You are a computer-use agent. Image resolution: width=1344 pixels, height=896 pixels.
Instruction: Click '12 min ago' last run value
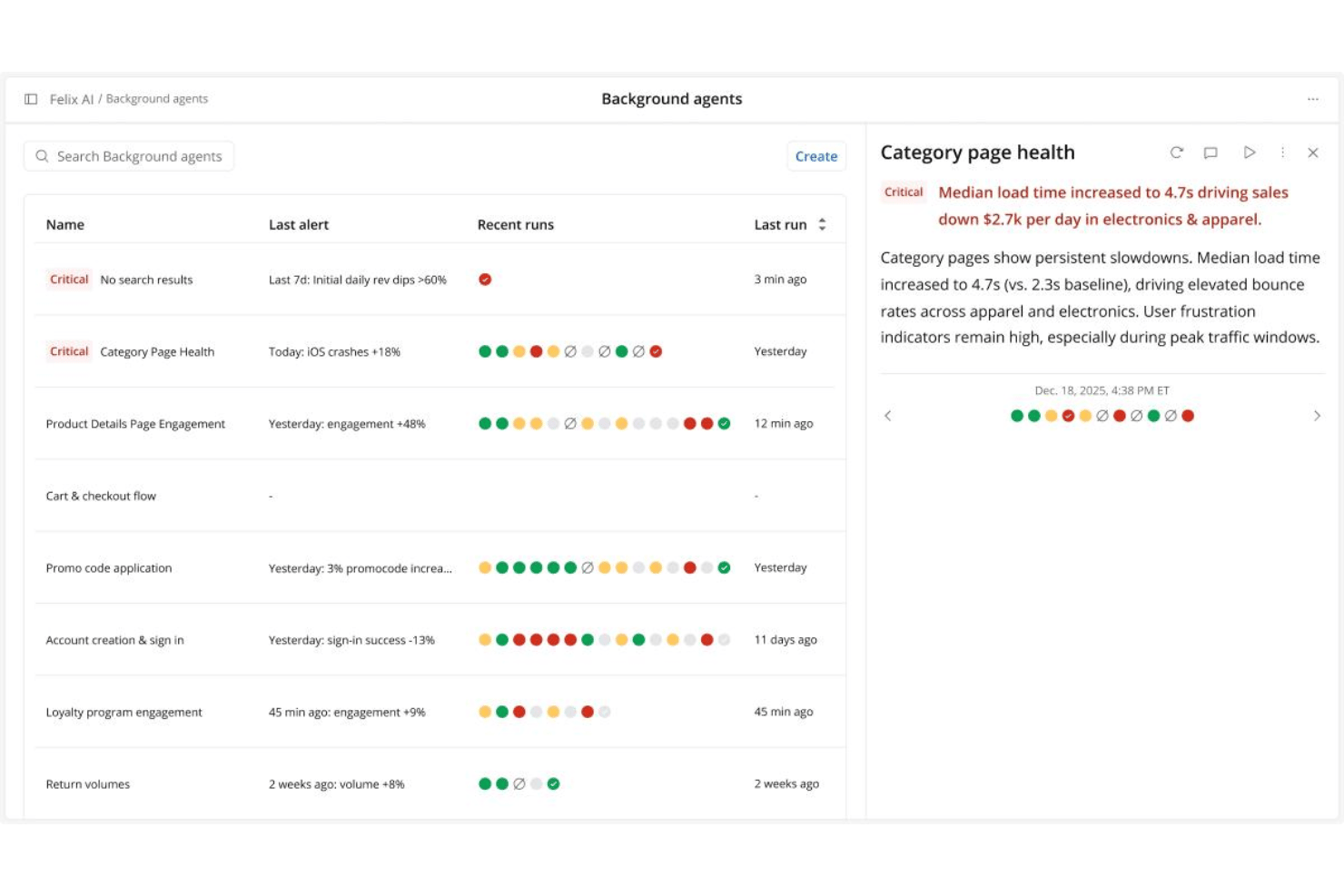(784, 424)
